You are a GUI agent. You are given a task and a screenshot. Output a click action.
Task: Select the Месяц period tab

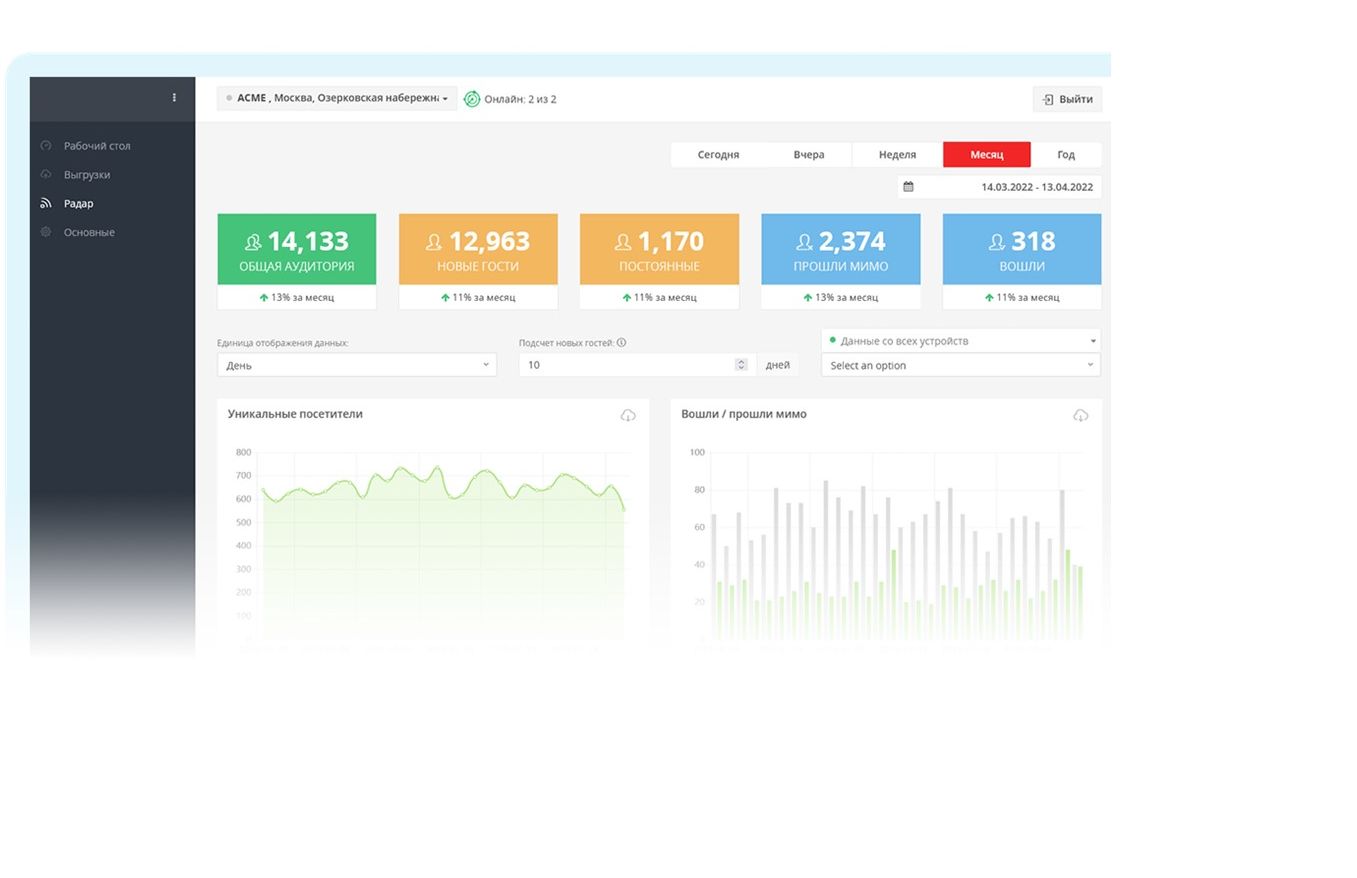[986, 154]
